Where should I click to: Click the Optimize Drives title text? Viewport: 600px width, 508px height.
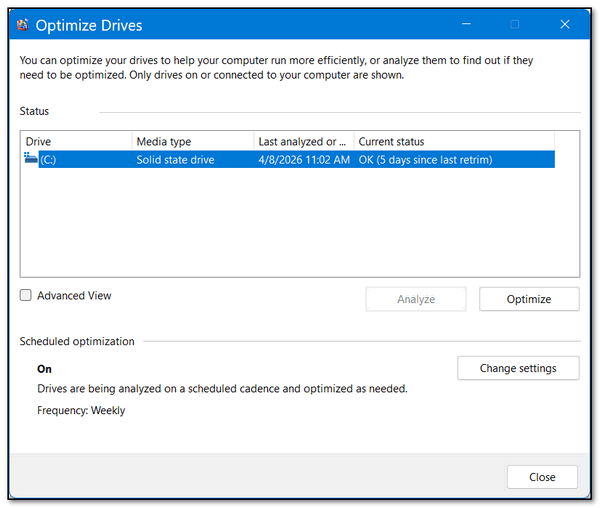coord(89,24)
